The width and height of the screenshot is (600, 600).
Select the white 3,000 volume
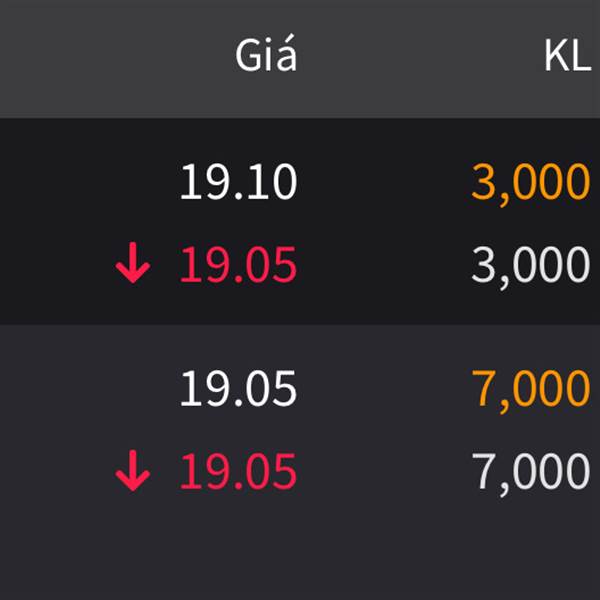pos(531,266)
